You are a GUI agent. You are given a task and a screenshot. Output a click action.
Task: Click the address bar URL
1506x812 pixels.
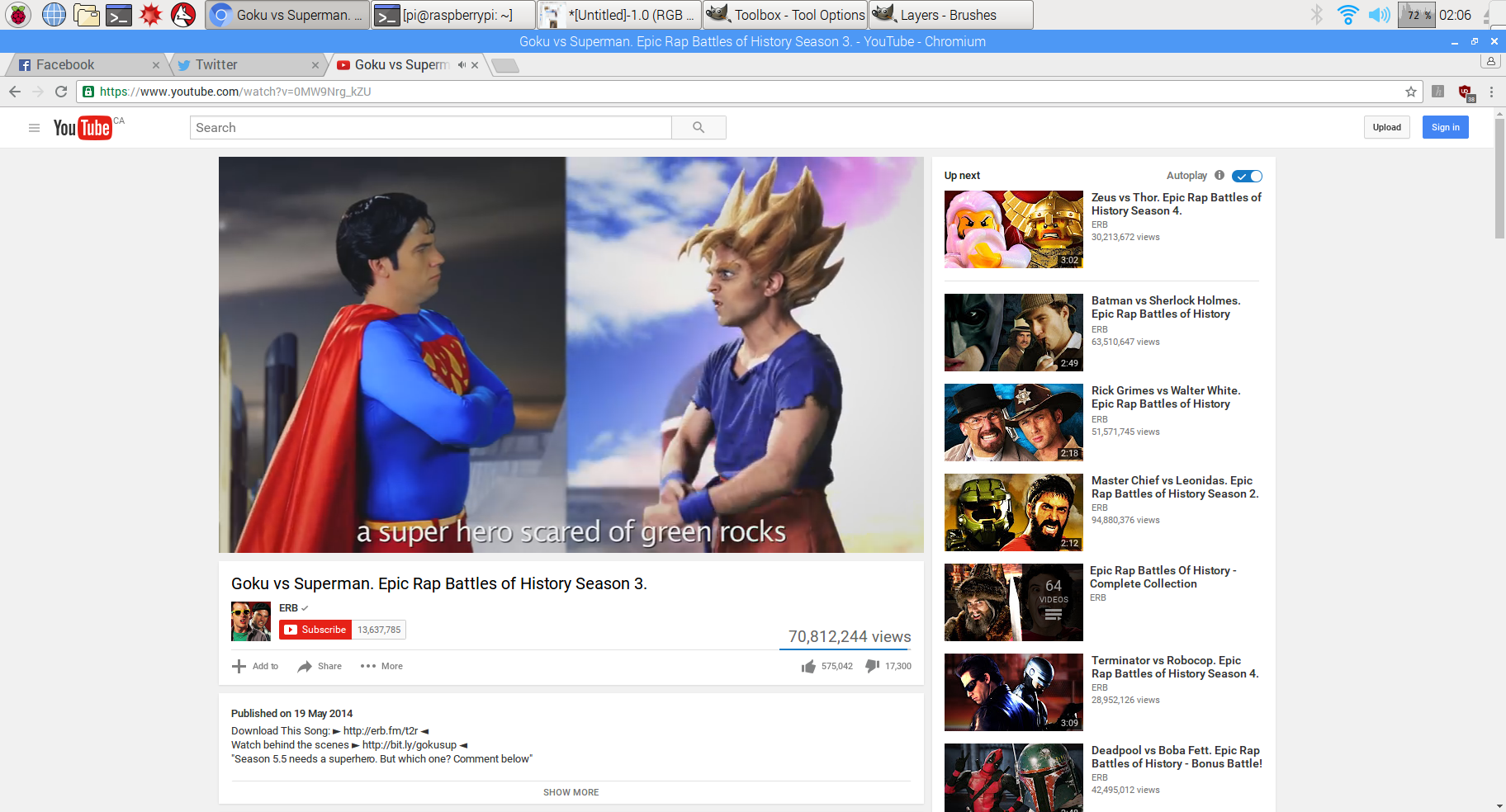[x=235, y=92]
